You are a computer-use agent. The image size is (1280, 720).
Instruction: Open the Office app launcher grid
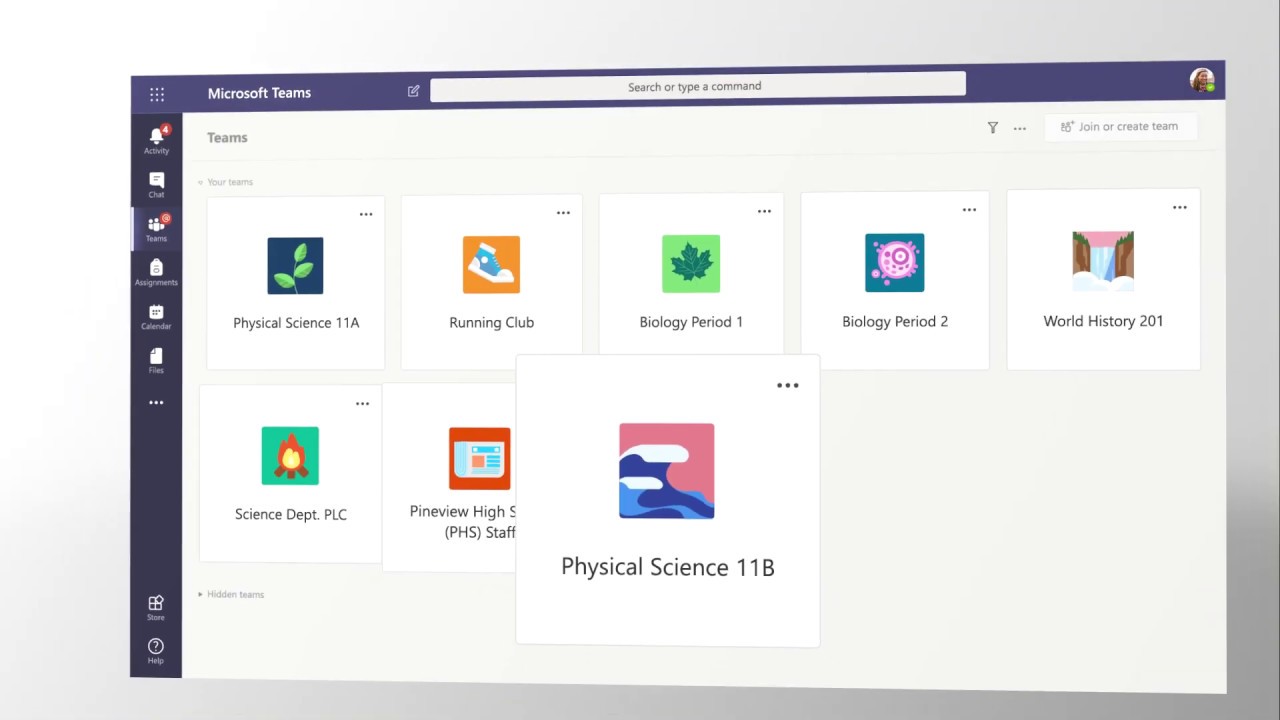(157, 94)
